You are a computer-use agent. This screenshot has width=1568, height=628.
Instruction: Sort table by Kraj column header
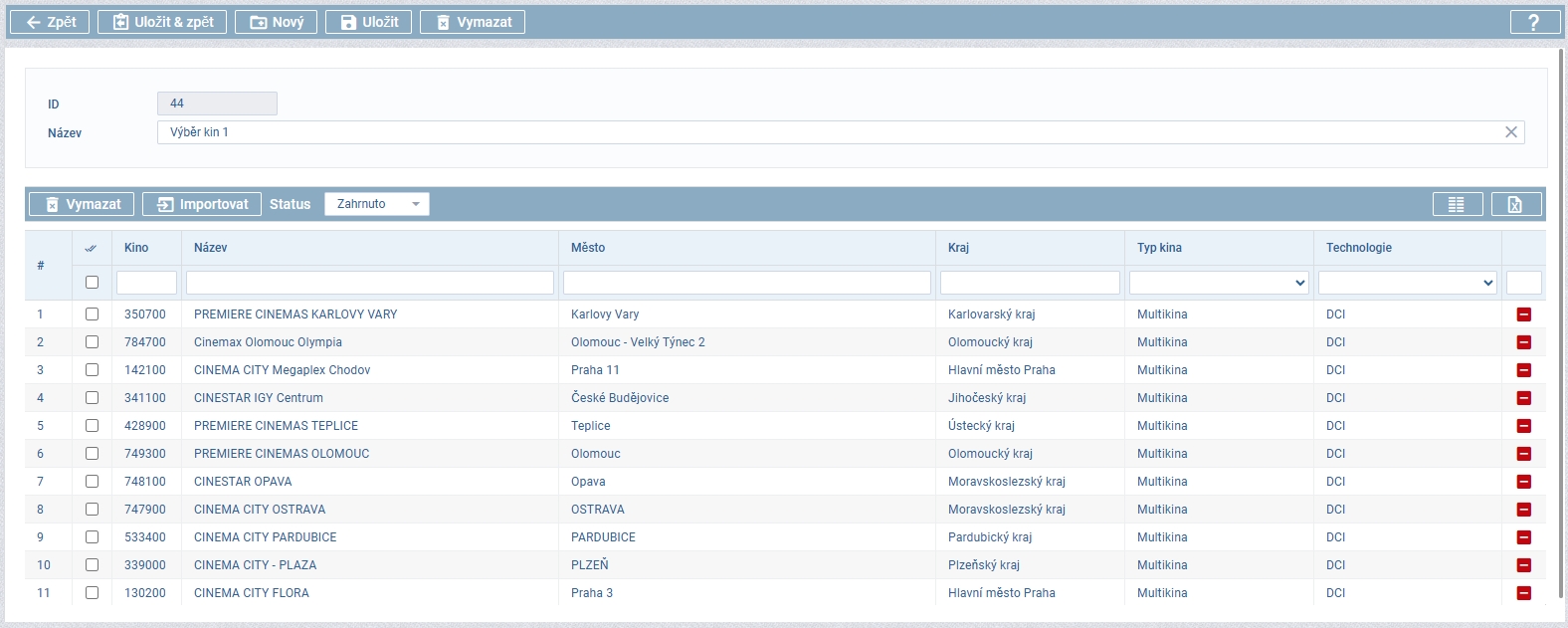coord(958,248)
